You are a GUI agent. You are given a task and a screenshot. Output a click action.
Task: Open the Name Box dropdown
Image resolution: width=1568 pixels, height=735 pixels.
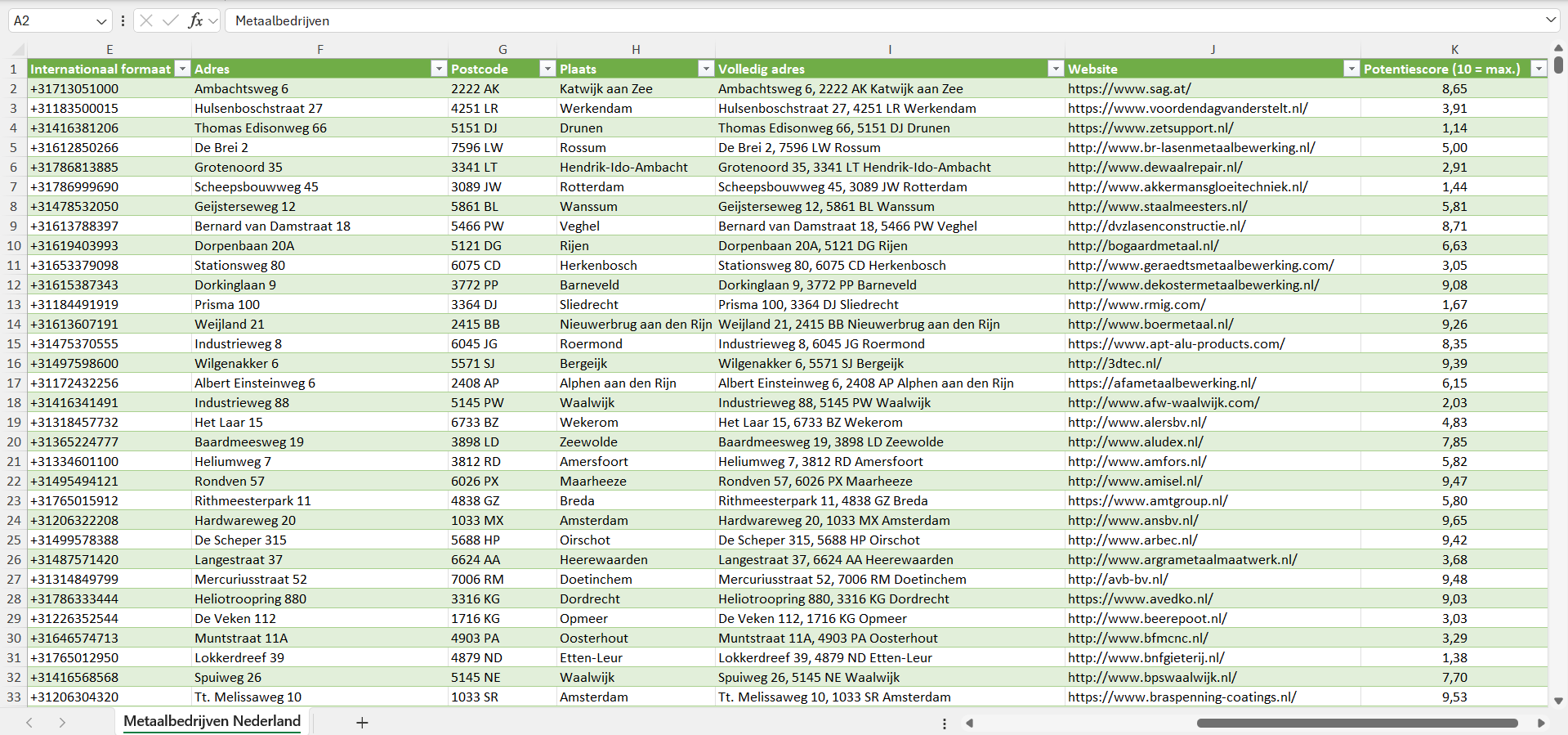pos(101,21)
